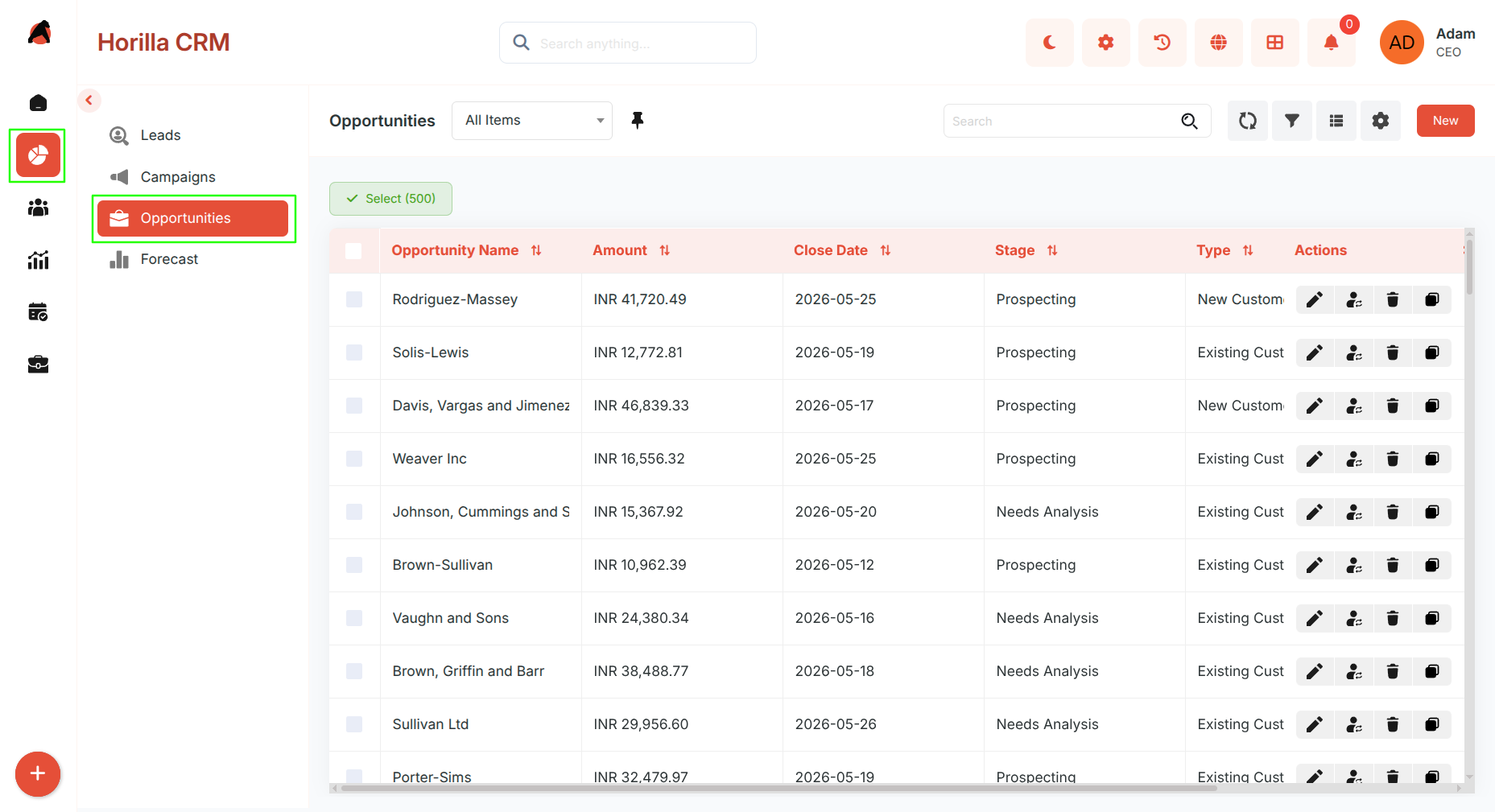The height and width of the screenshot is (812, 1495).
Task: Open the Forecast menu item
Action: coord(193,259)
